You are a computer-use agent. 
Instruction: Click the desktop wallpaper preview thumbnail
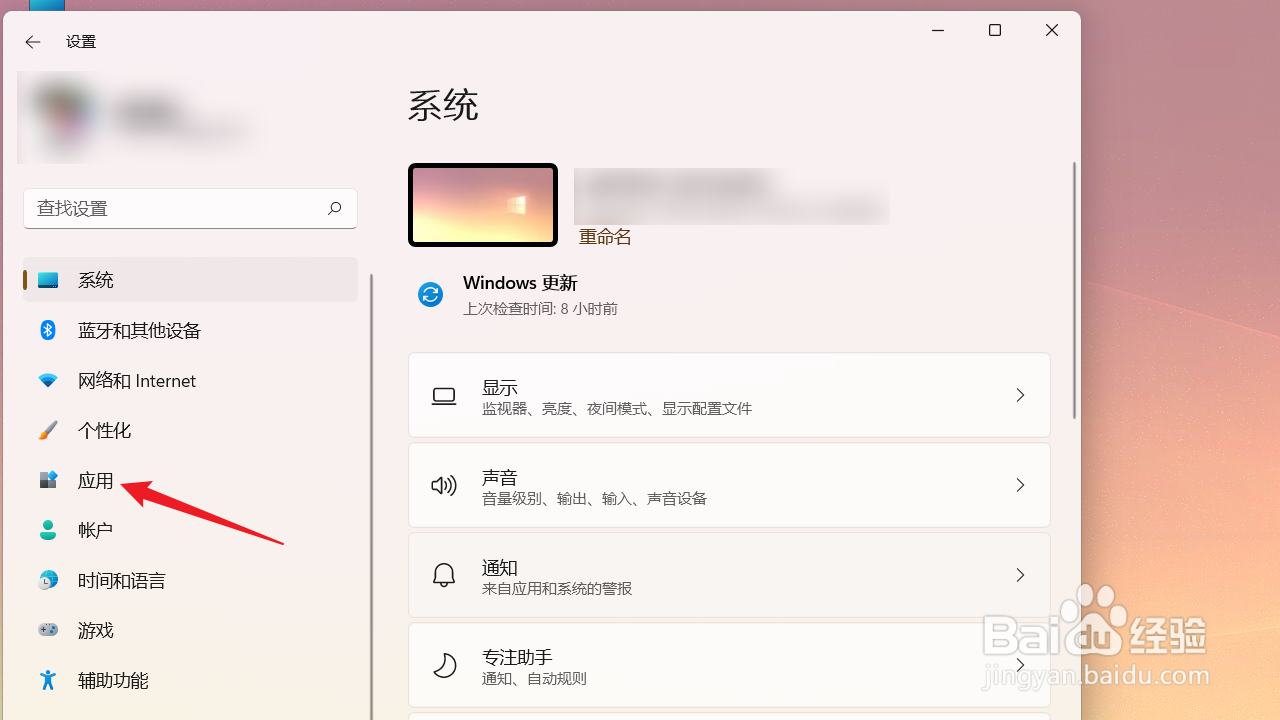click(482, 204)
